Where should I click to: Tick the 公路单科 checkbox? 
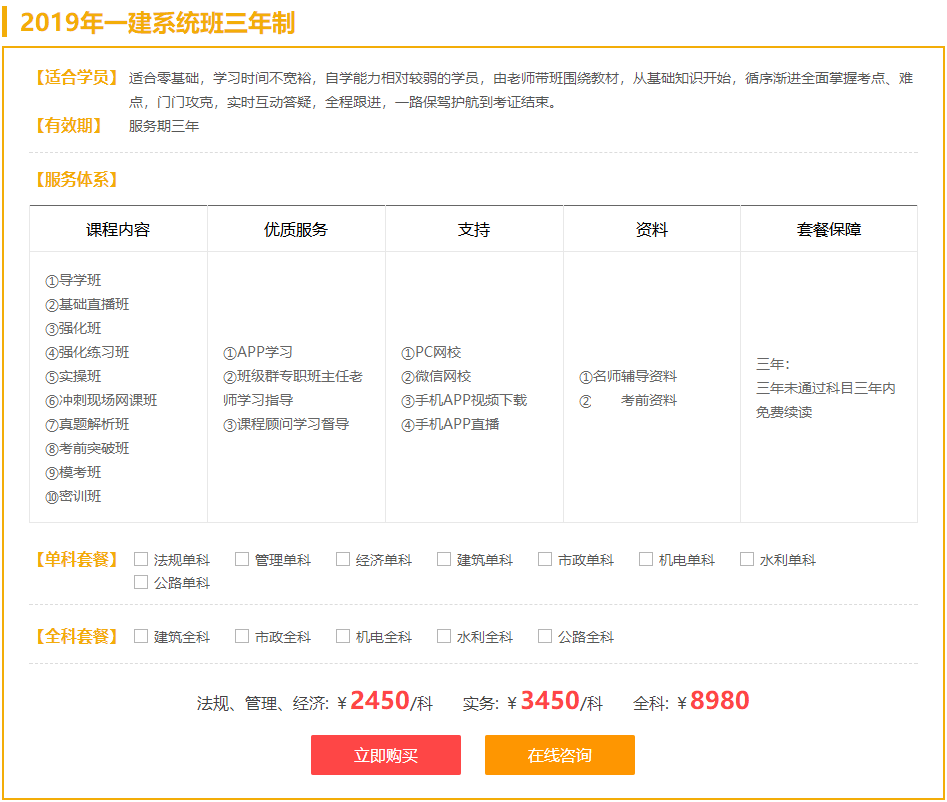pos(141,582)
